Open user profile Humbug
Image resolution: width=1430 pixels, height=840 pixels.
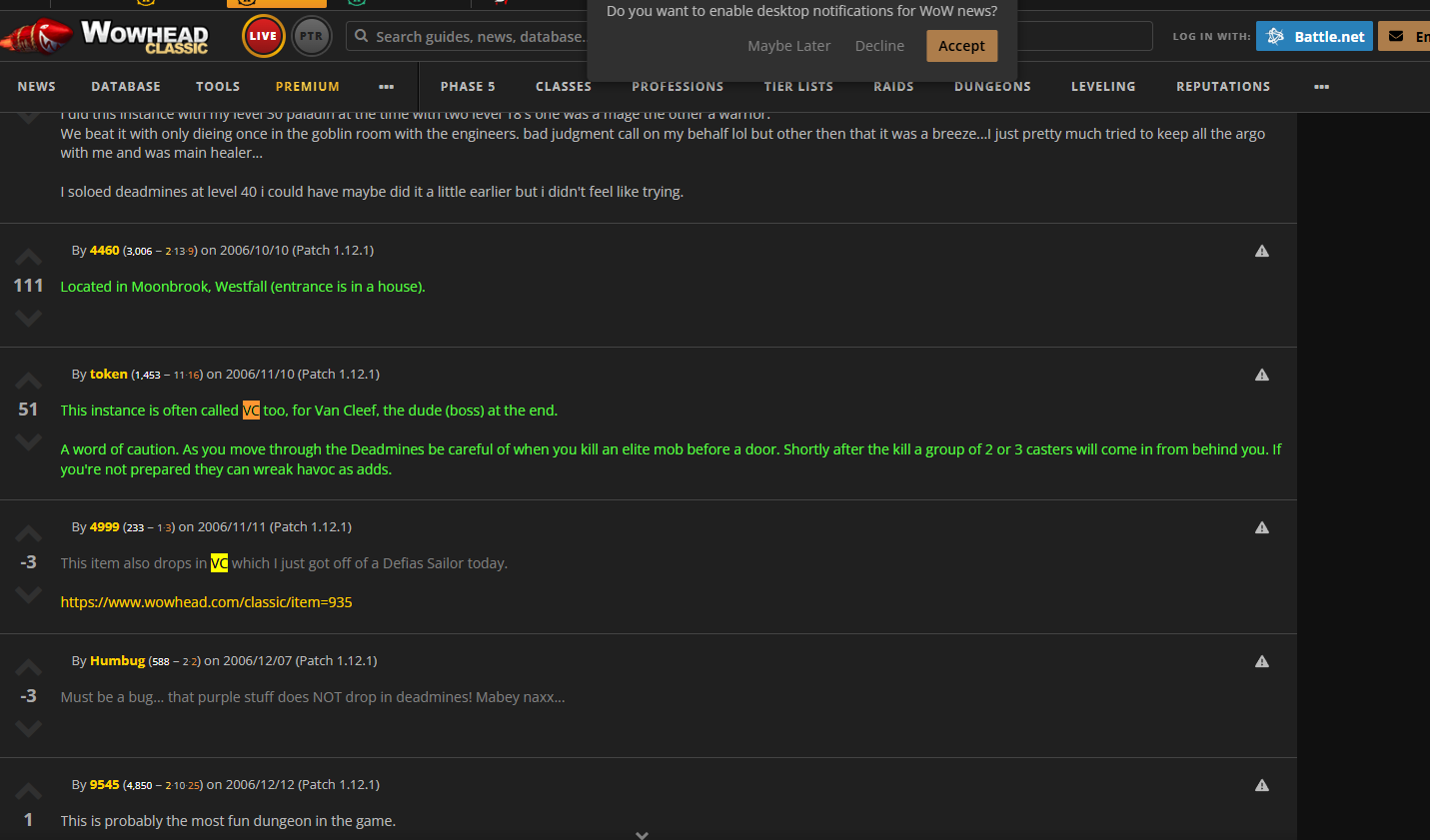(x=117, y=661)
